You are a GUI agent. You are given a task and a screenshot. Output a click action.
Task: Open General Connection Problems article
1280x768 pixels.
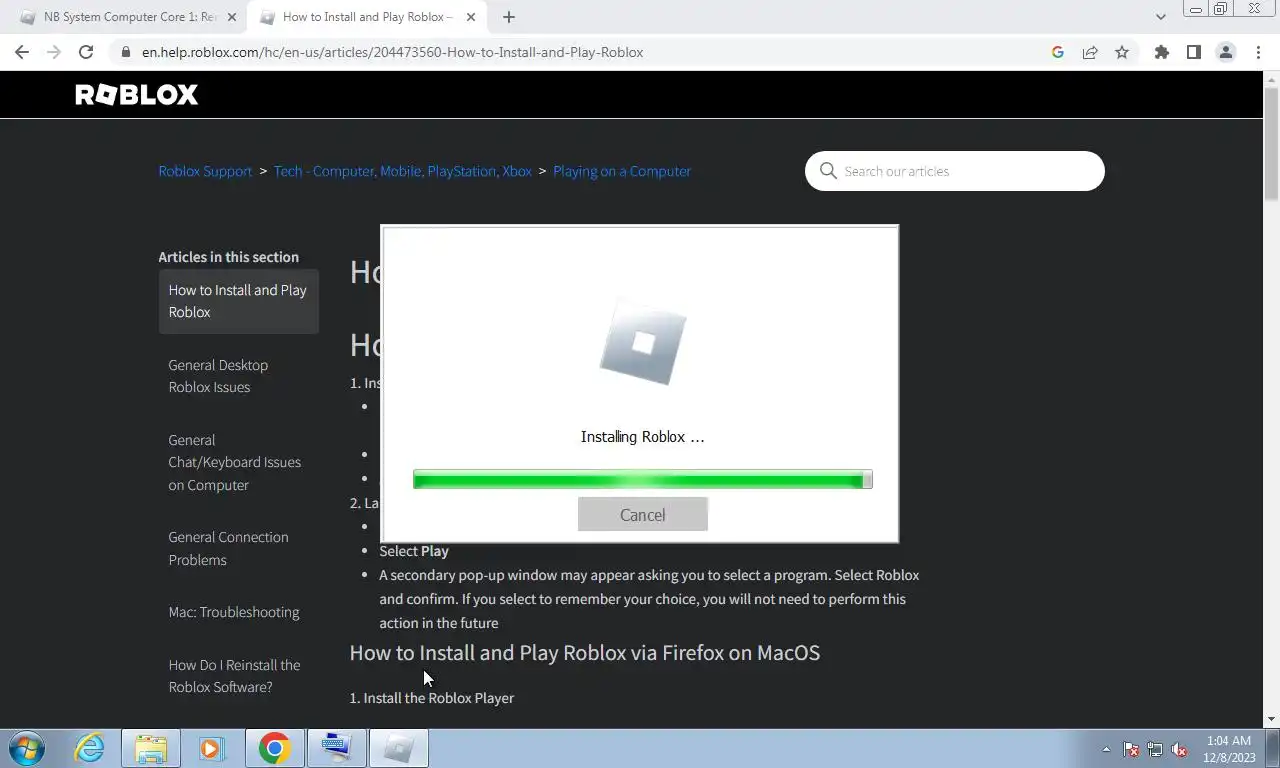pos(228,548)
